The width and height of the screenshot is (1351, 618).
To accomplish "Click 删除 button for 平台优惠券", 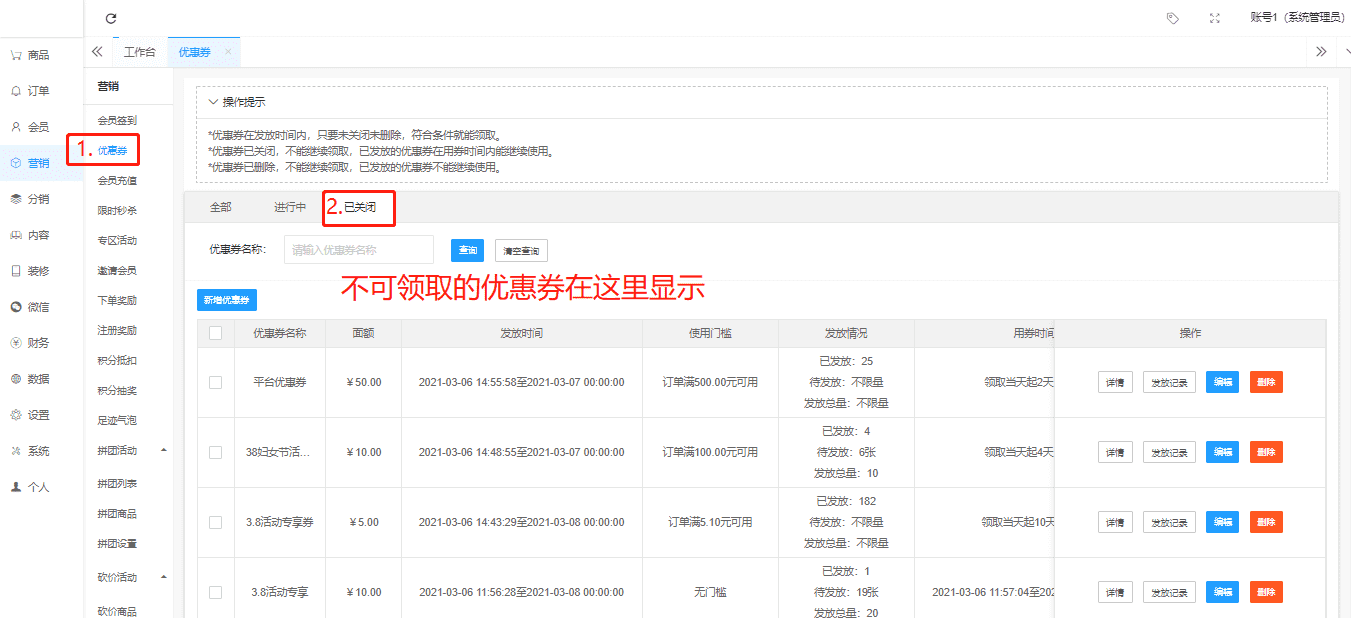I will (x=1266, y=382).
